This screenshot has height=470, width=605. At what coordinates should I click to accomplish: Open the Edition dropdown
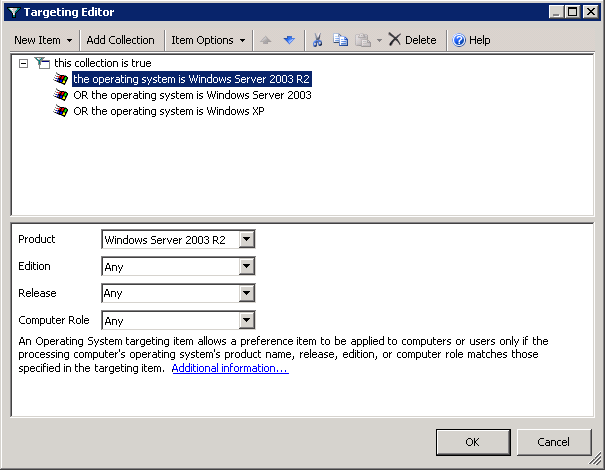[x=247, y=266]
